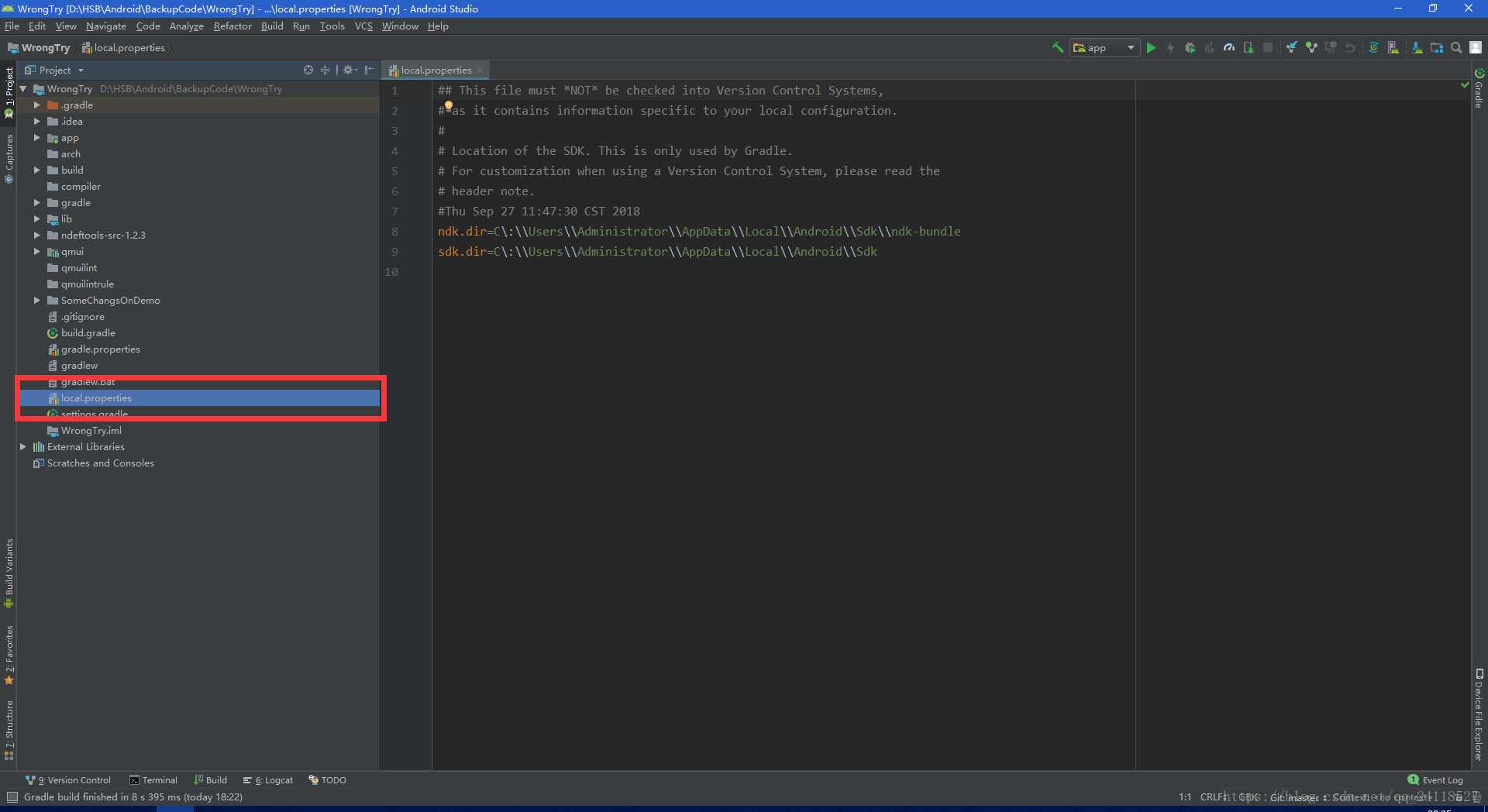Click the Collapse All icon in Project panel
Image resolution: width=1488 pixels, height=812 pixels.
[325, 70]
